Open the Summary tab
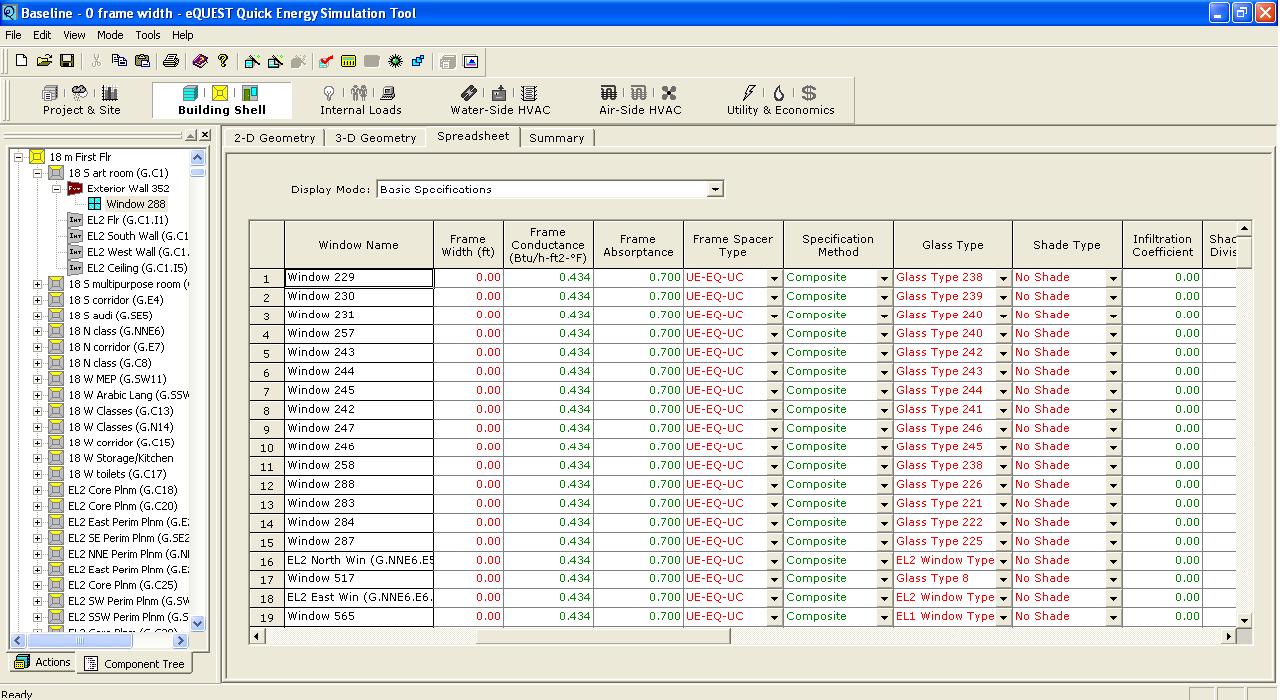Image resolution: width=1280 pixels, height=700 pixels. coord(556,138)
